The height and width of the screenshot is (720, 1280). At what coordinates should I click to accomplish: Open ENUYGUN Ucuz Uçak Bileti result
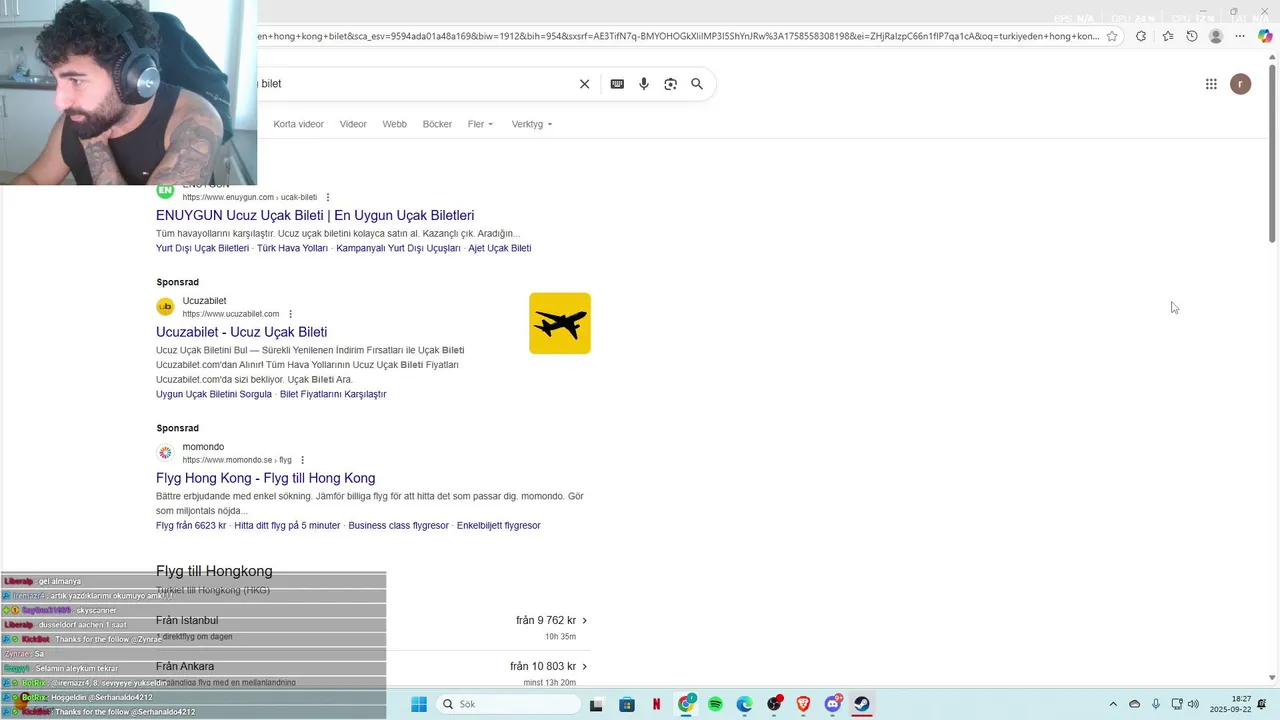point(315,215)
